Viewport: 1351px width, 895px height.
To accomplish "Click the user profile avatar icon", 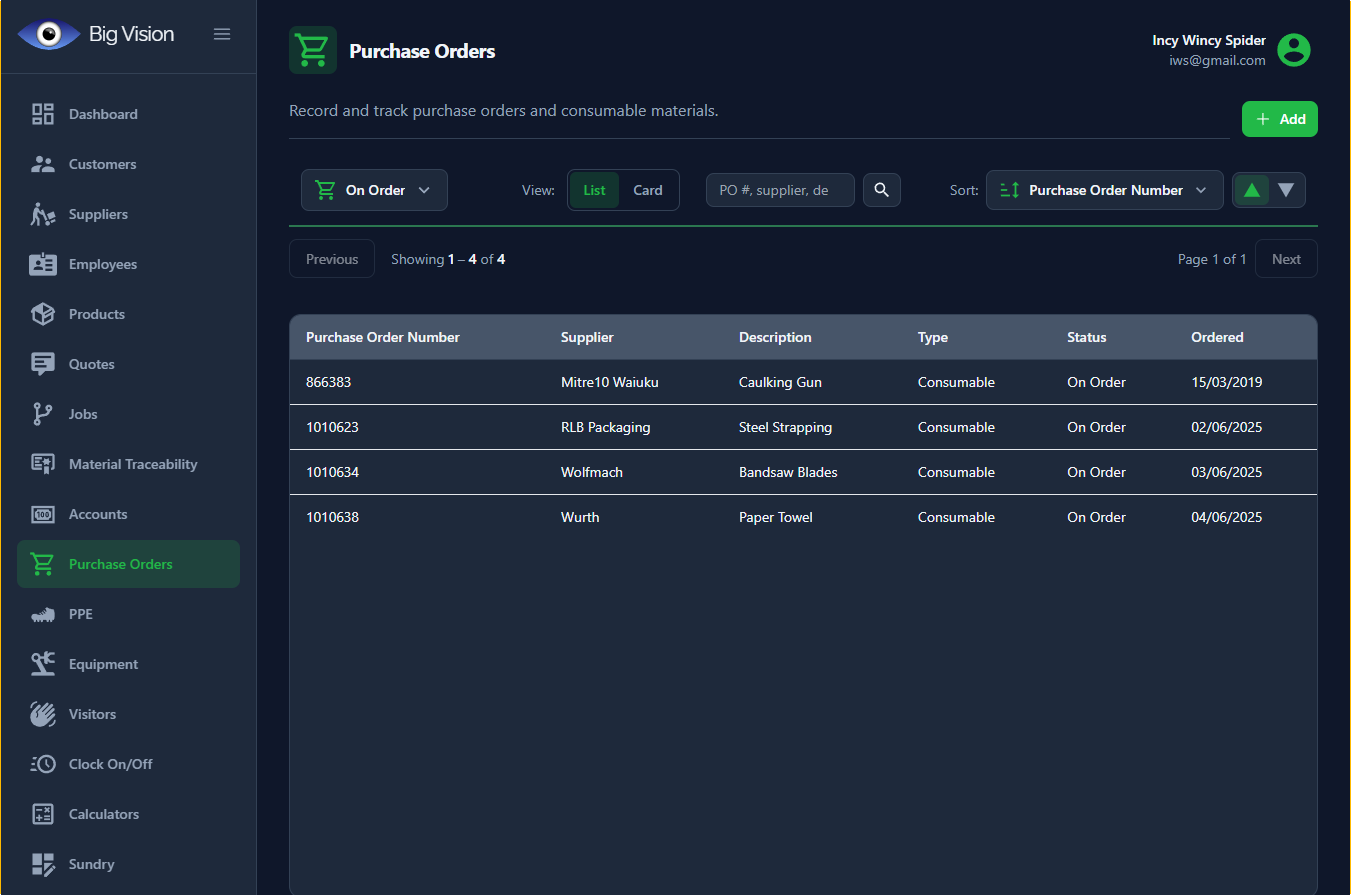I will (1293, 50).
